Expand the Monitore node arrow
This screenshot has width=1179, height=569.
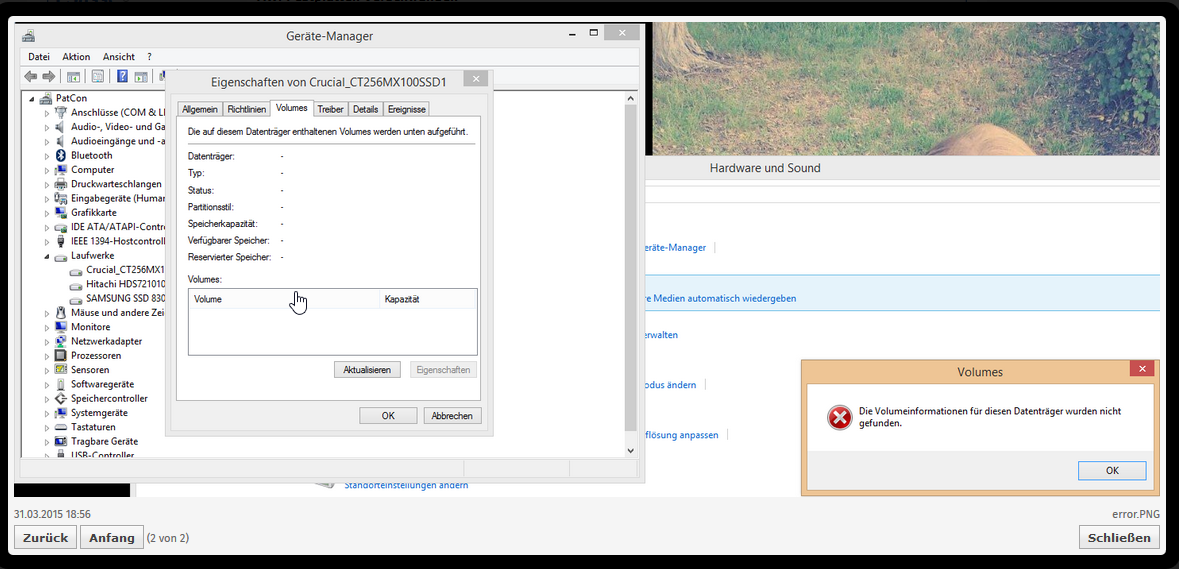tap(47, 327)
